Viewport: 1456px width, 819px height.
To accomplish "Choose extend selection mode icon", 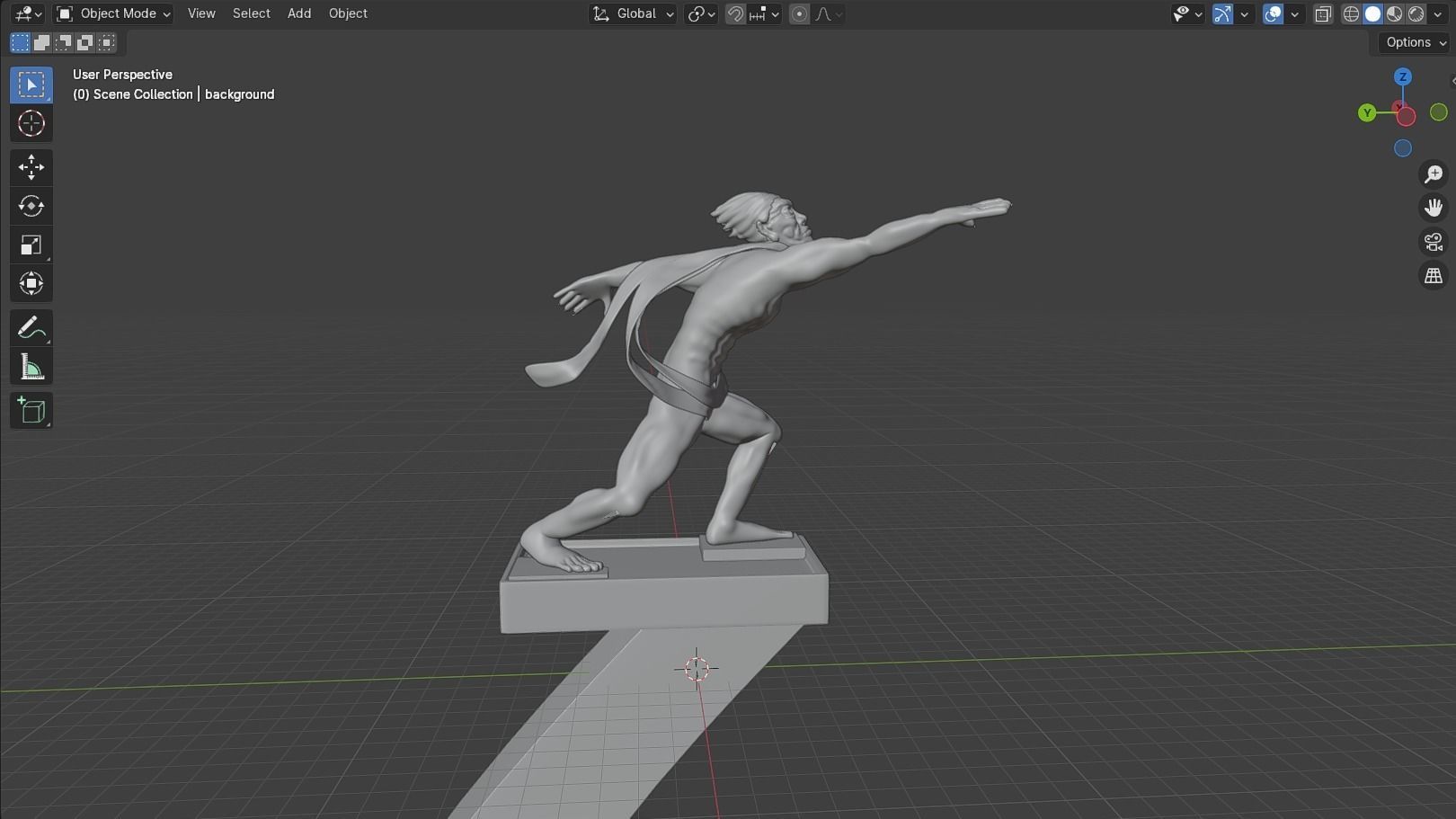I will click(x=41, y=42).
